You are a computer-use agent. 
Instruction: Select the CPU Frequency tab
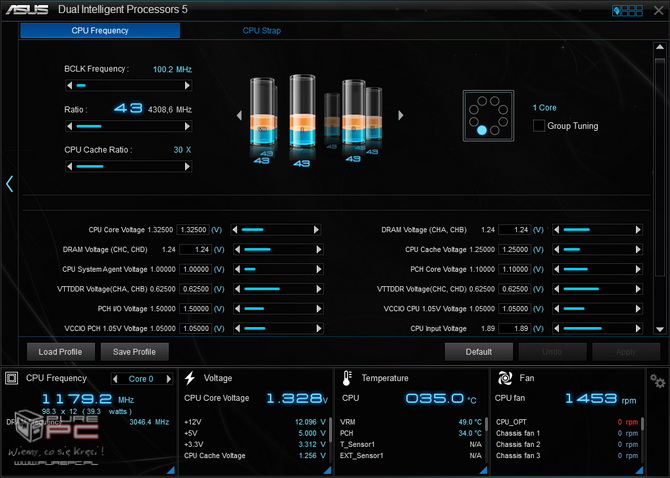pos(100,31)
